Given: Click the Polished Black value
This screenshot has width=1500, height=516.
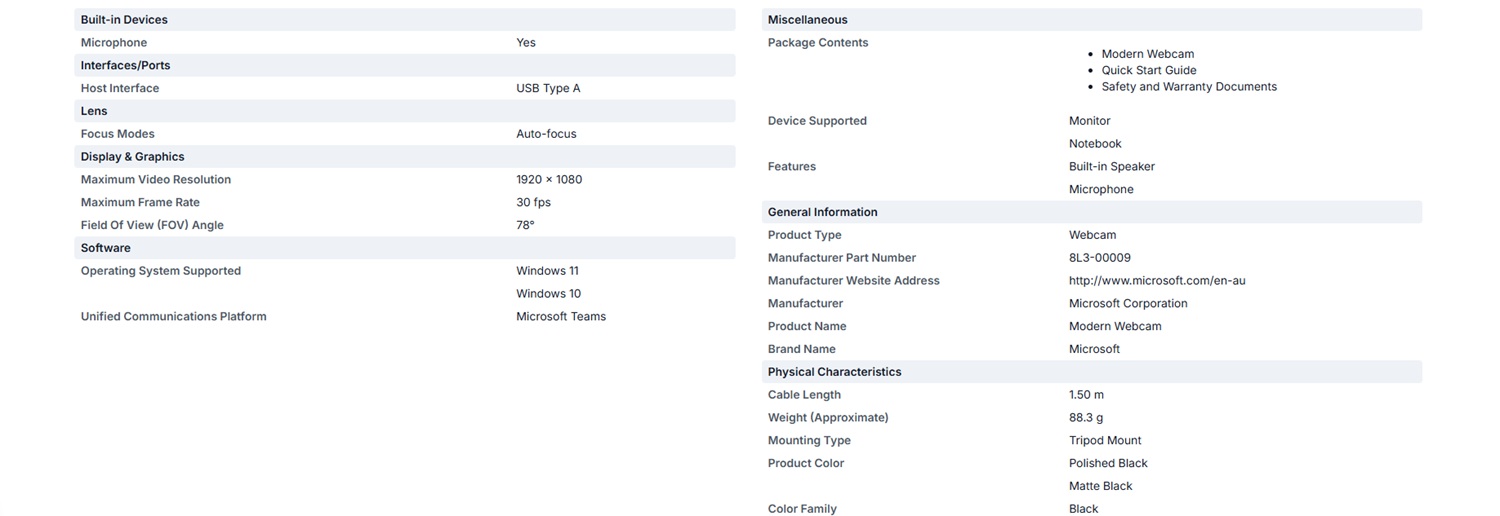Looking at the screenshot, I should (x=1108, y=464).
